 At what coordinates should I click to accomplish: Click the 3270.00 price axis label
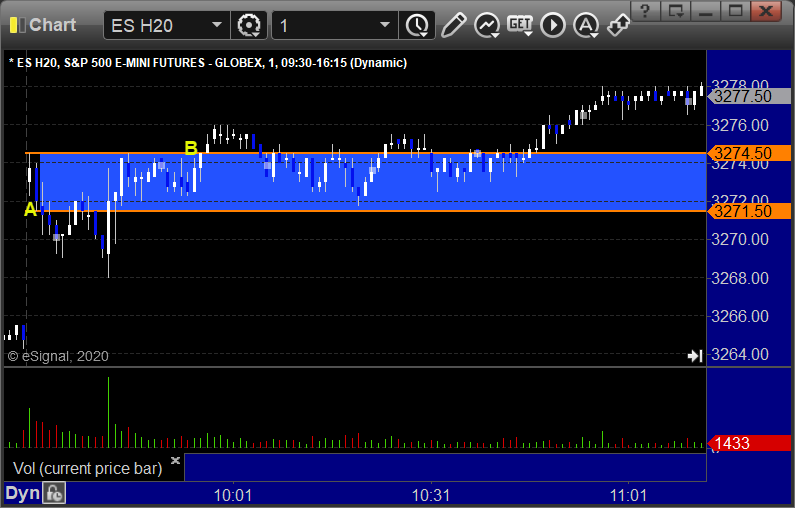[x=740, y=239]
